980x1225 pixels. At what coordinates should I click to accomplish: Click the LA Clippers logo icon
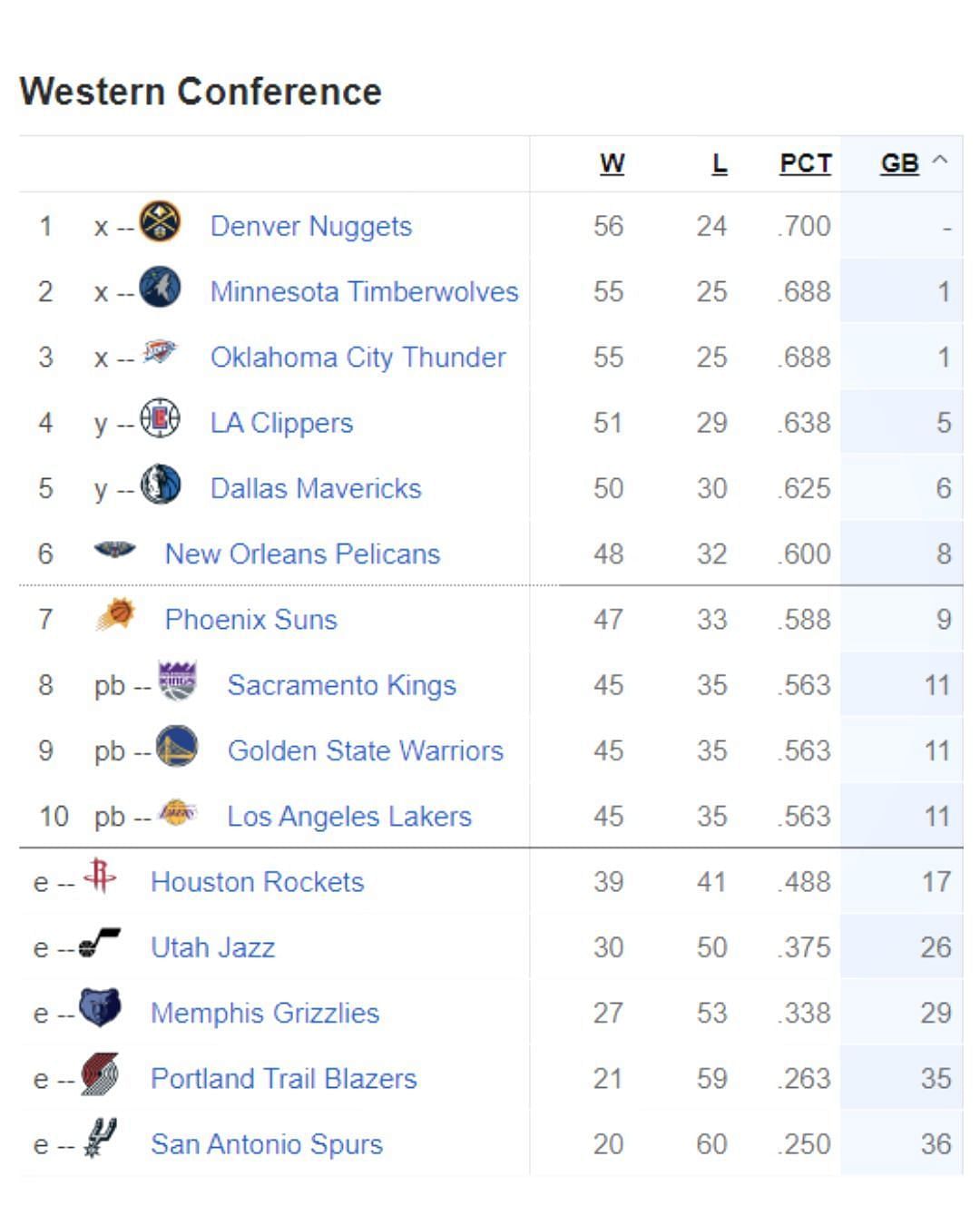160,419
